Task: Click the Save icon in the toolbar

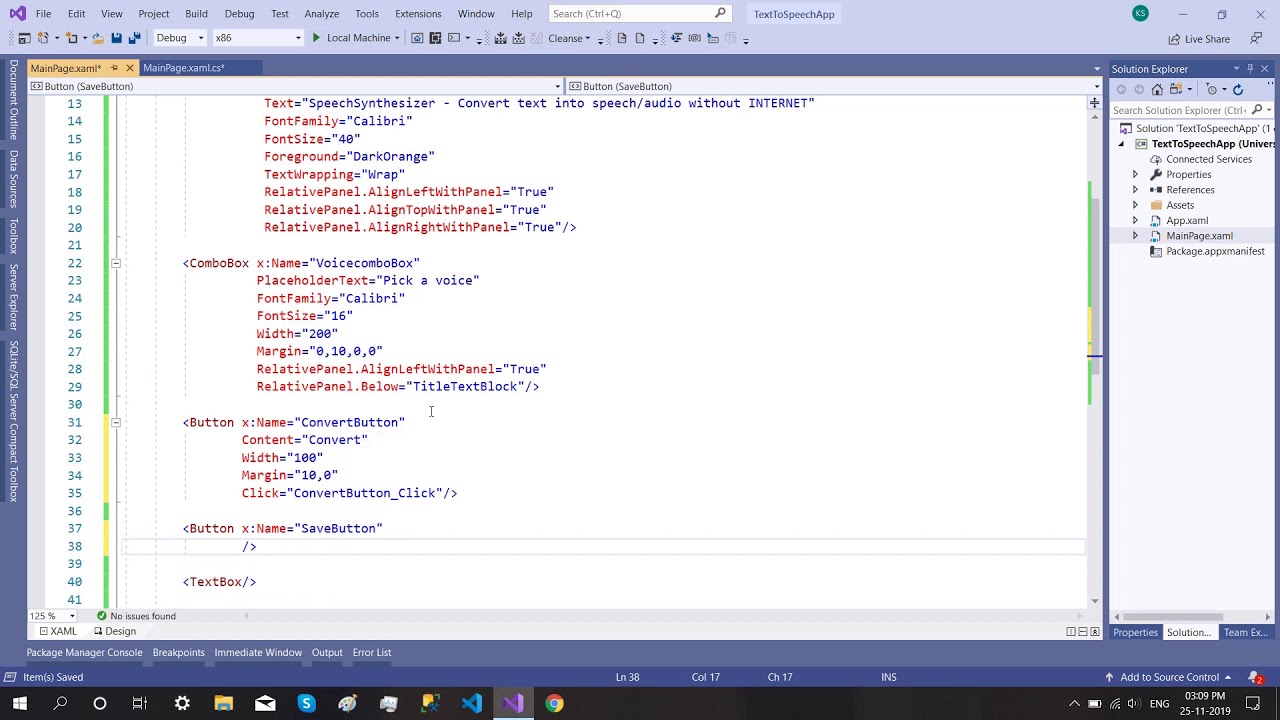Action: [116, 38]
